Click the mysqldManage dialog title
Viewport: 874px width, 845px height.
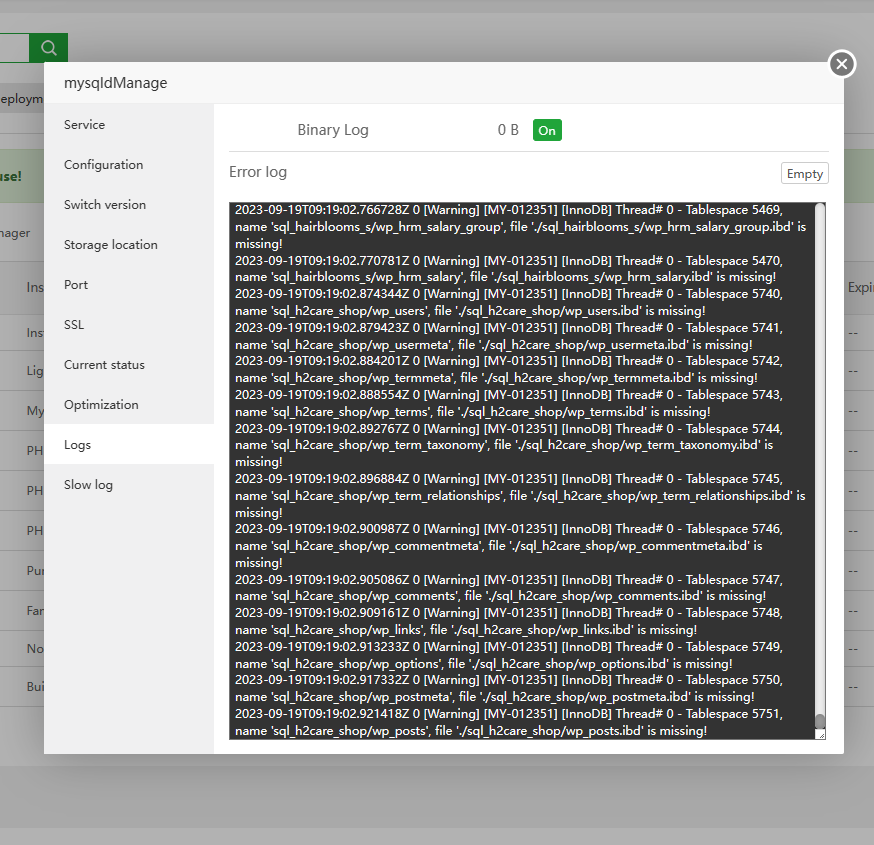(x=116, y=83)
